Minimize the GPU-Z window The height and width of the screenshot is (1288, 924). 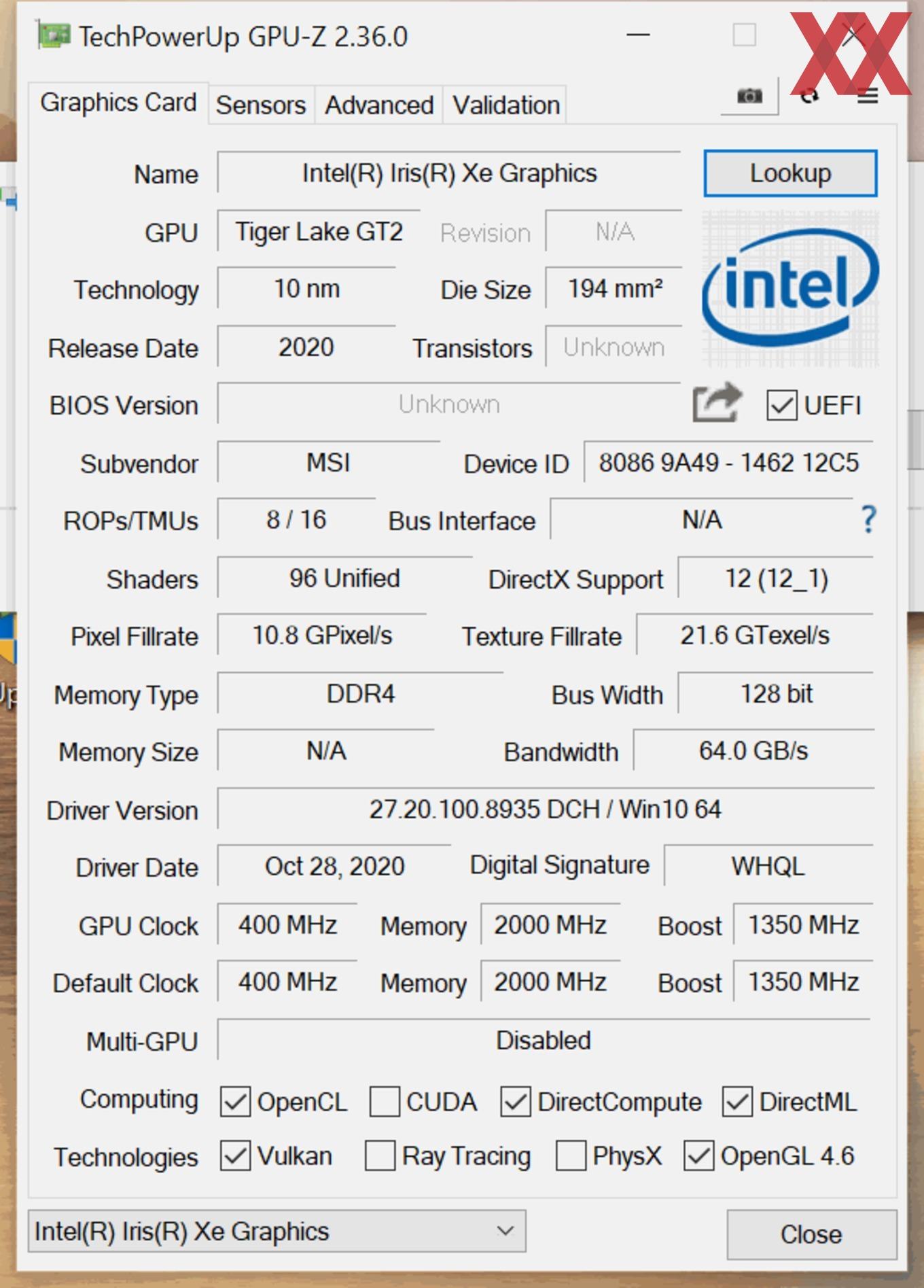click(x=638, y=35)
